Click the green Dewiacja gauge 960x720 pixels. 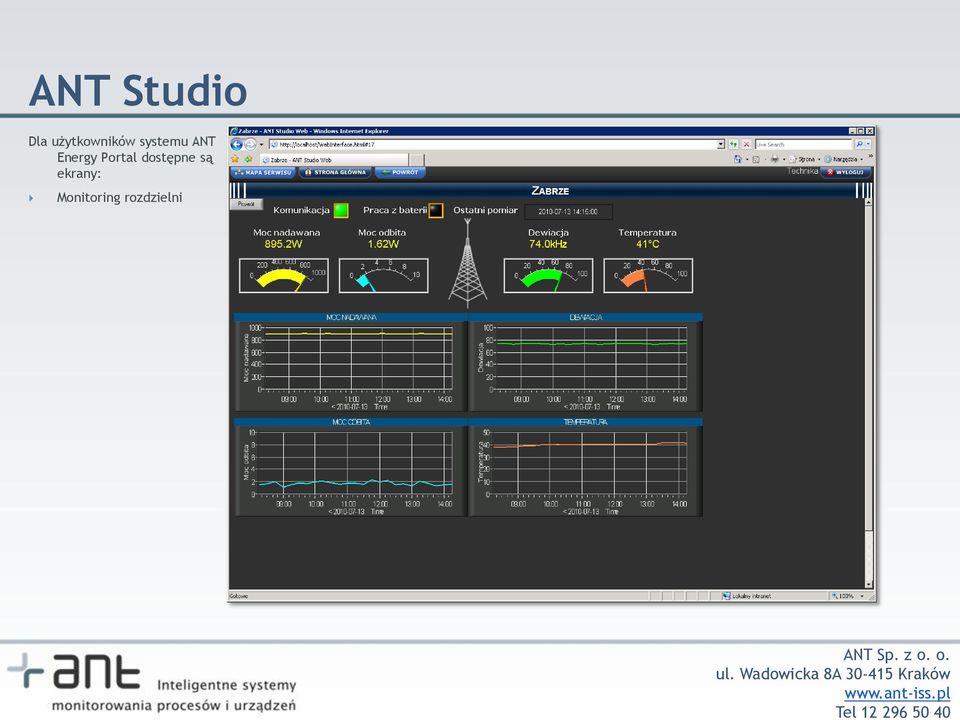click(548, 276)
